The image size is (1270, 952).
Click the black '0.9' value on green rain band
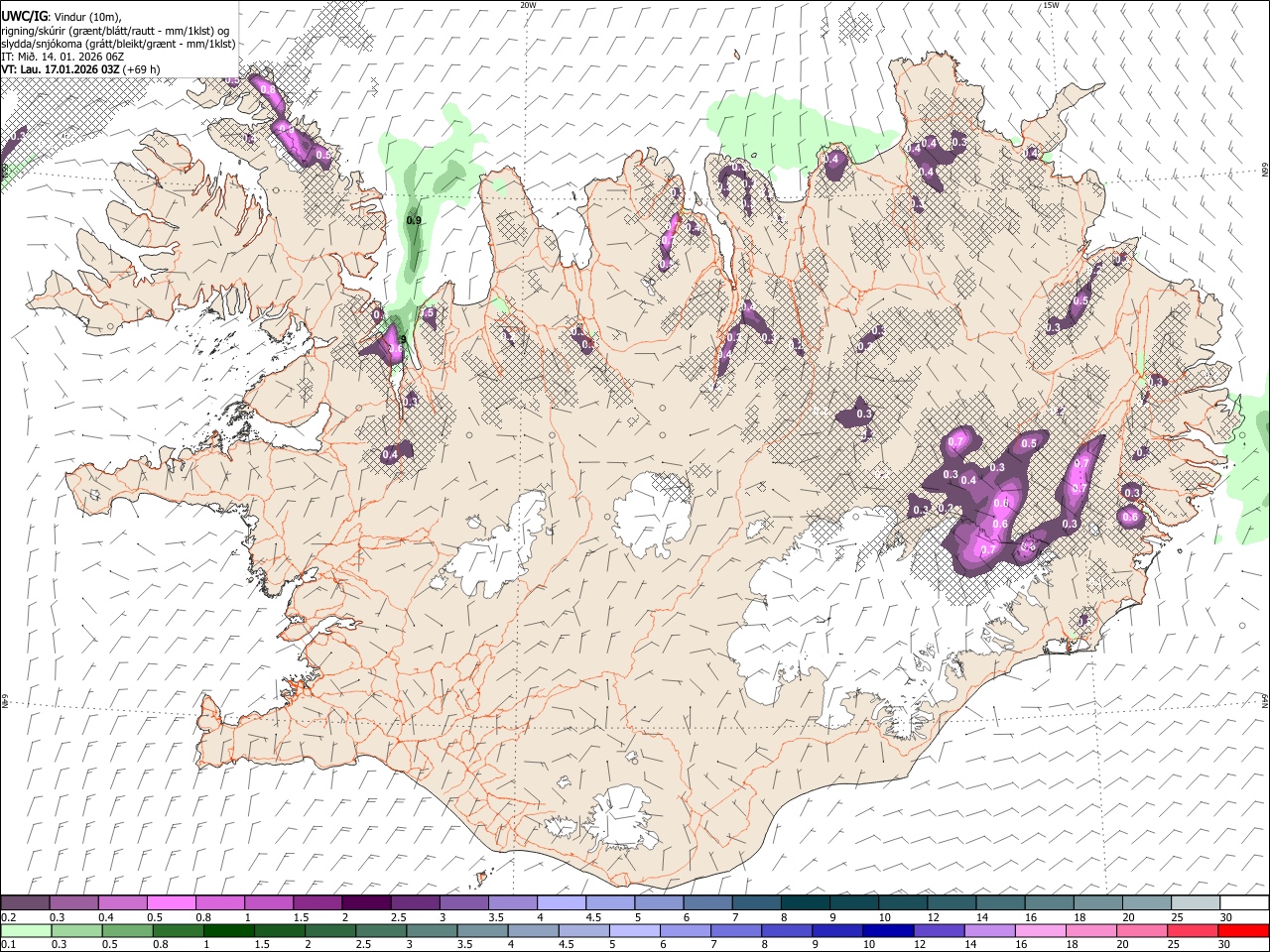pos(415,220)
